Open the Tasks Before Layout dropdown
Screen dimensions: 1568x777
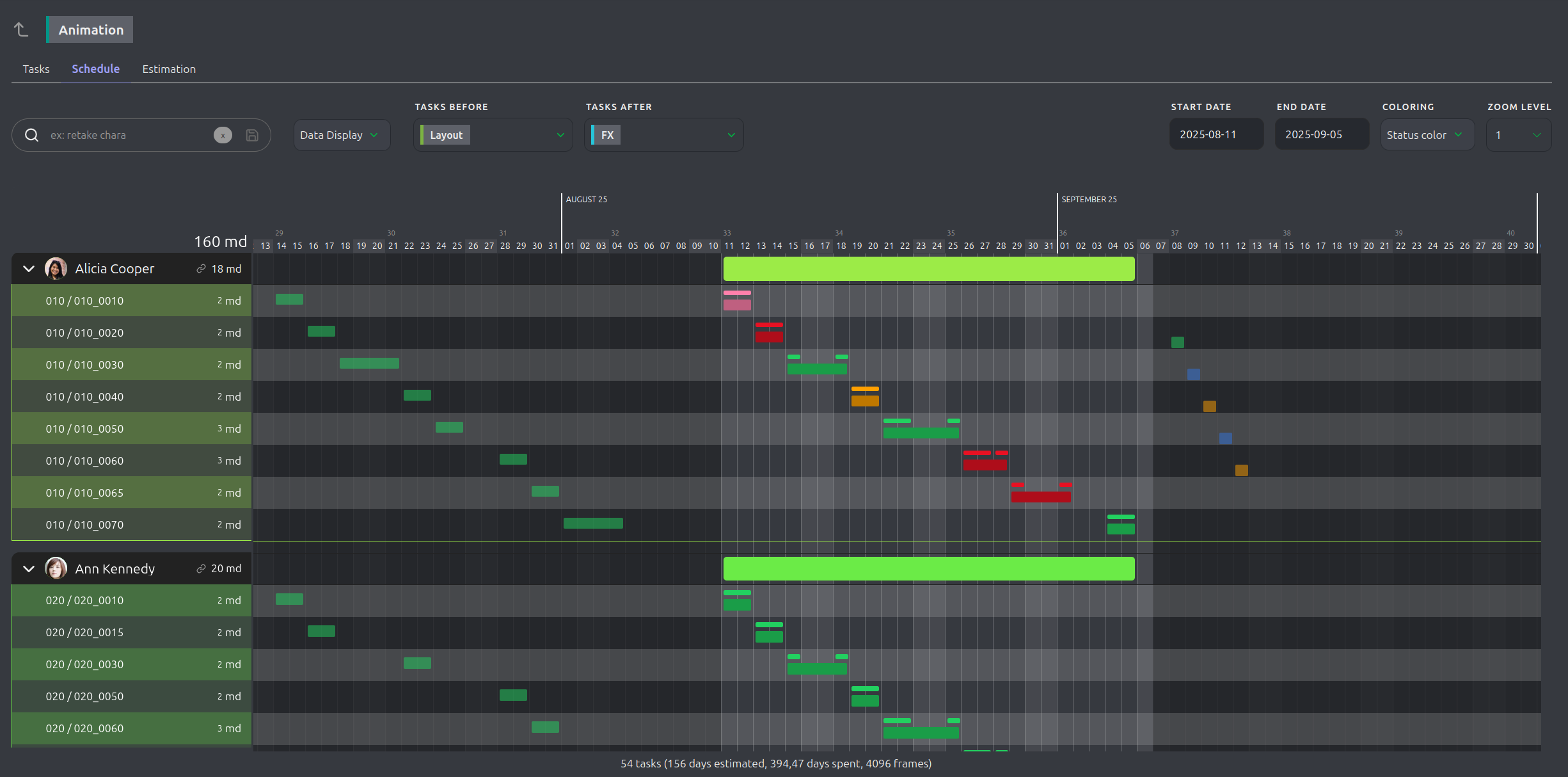point(493,135)
